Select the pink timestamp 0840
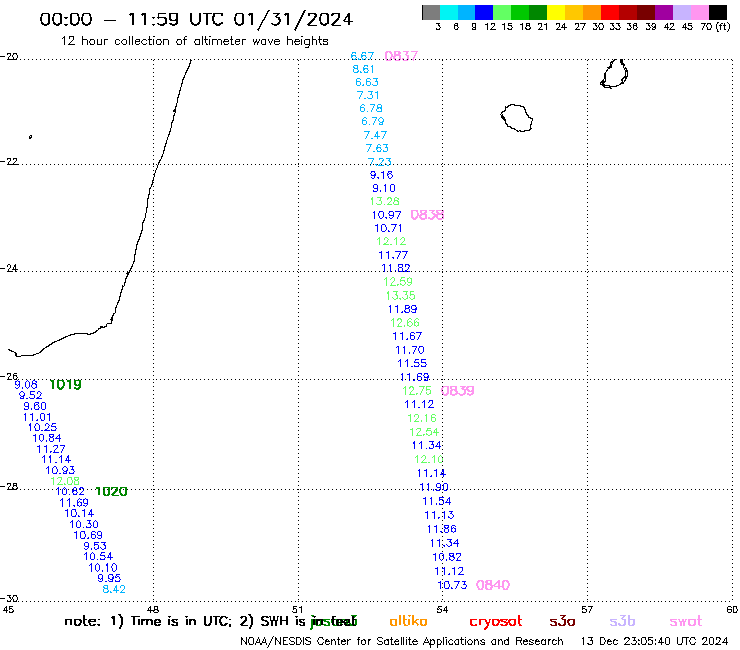This screenshot has width=740, height=650. (493, 585)
